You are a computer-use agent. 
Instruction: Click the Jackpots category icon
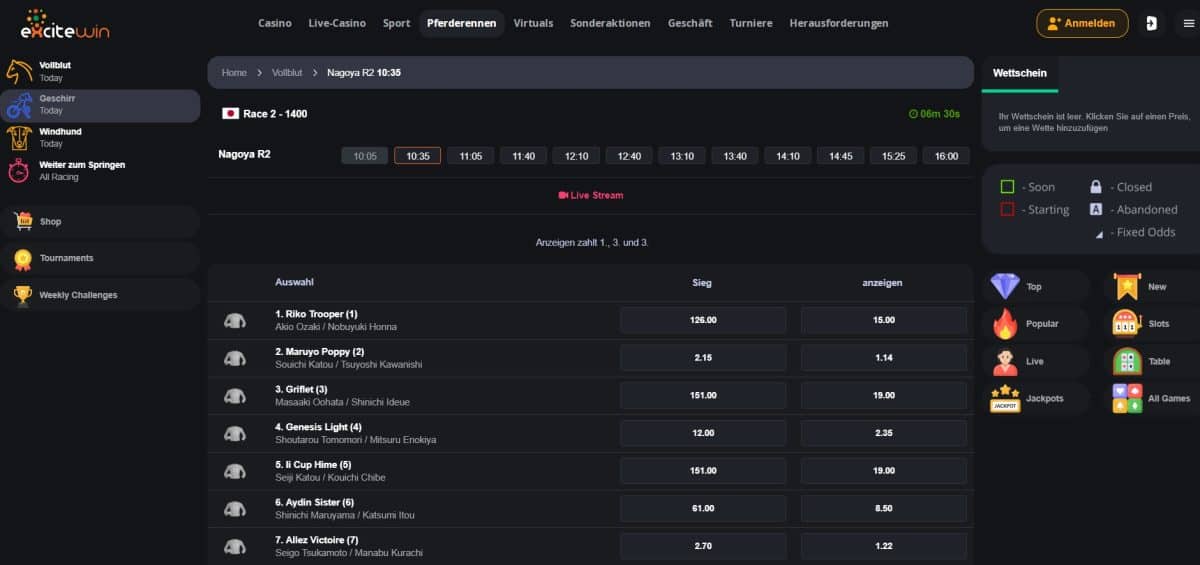coord(1005,399)
